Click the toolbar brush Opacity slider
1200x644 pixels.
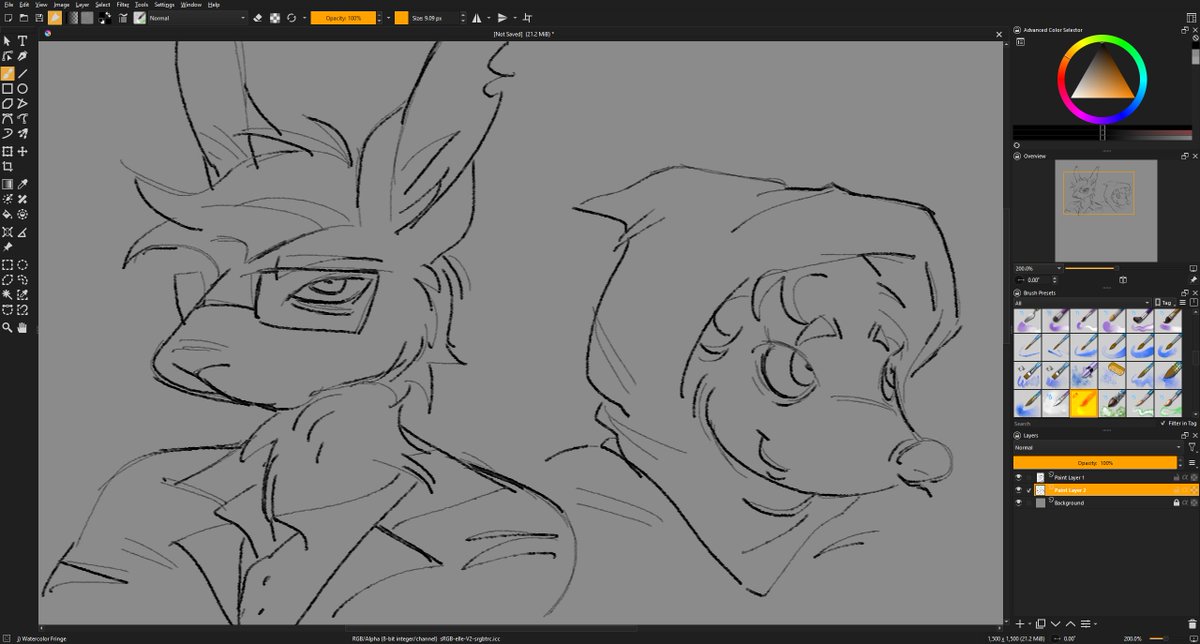[x=343, y=18]
